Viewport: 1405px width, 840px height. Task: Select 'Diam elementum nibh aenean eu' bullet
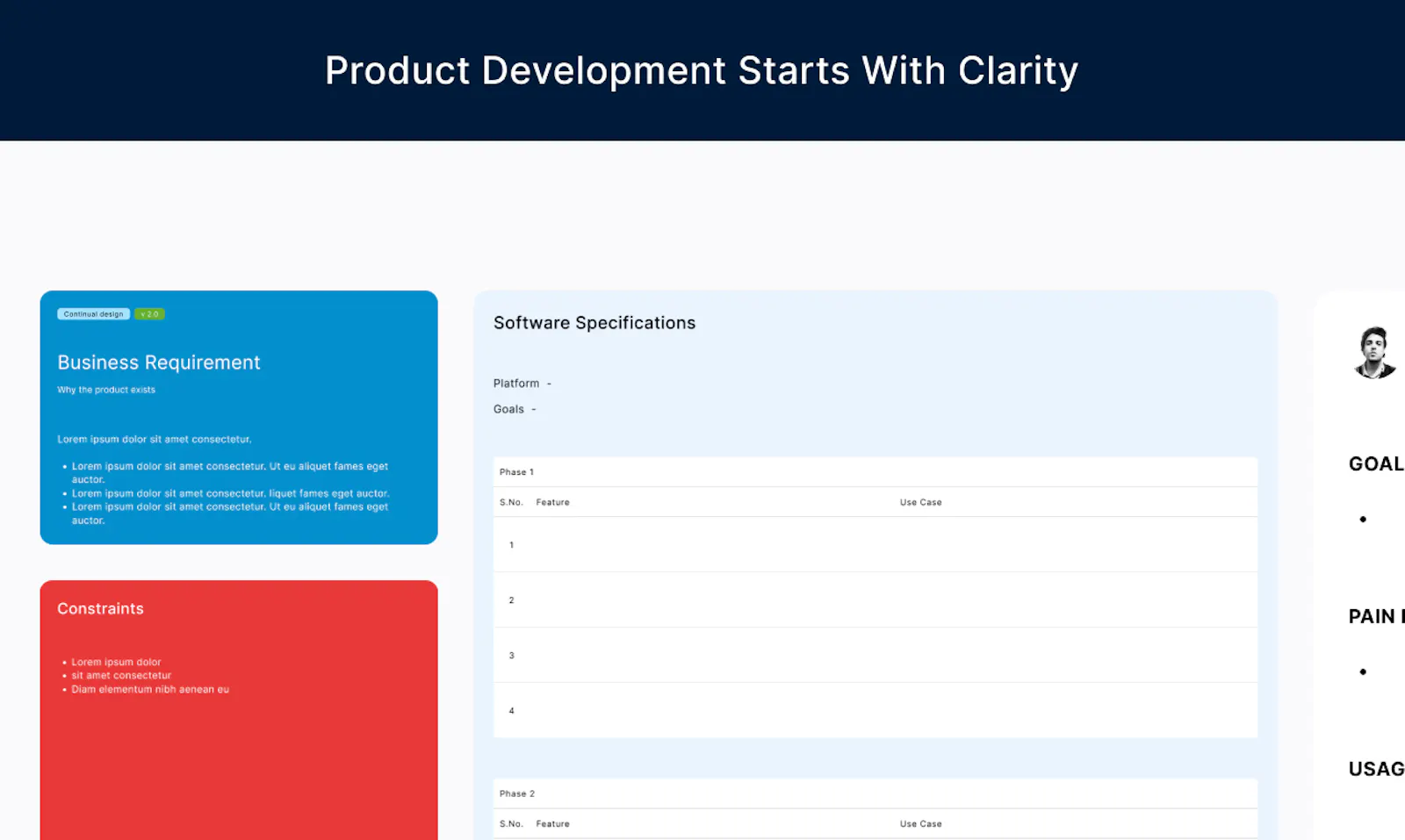pyautogui.click(x=150, y=689)
